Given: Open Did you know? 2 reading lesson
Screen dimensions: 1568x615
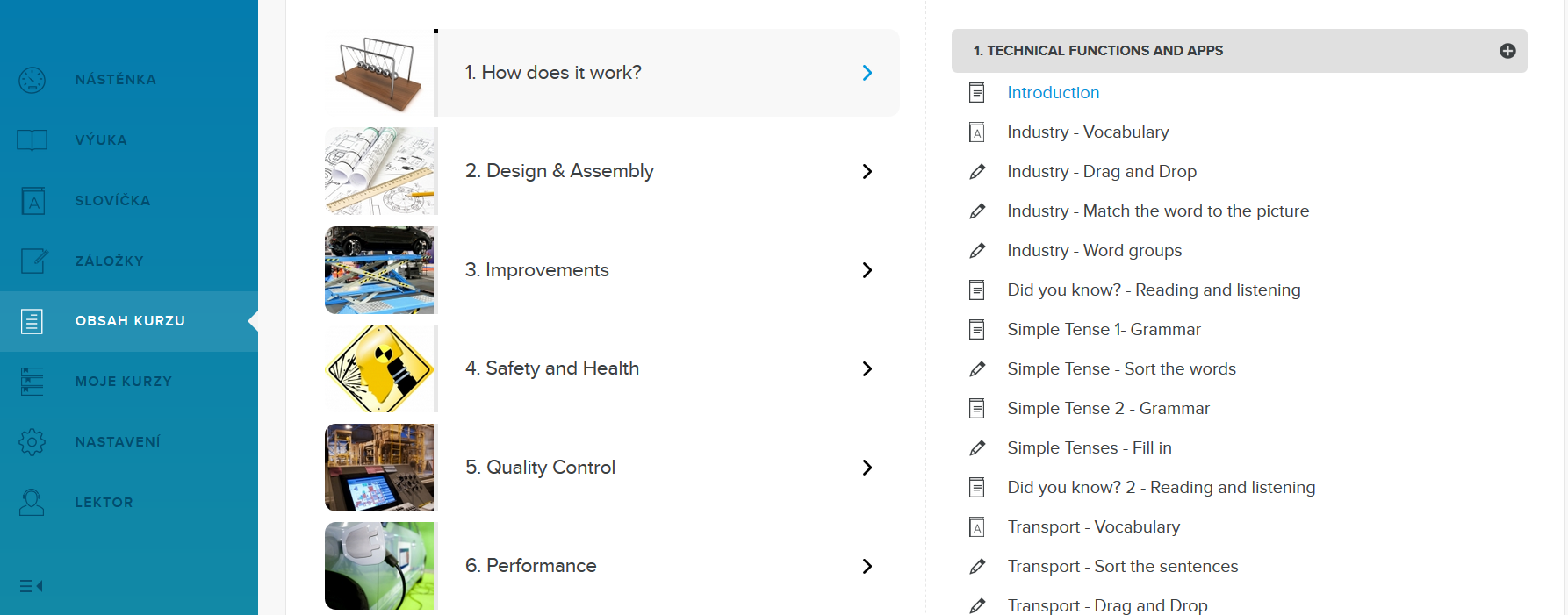Looking at the screenshot, I should pos(1161,488).
